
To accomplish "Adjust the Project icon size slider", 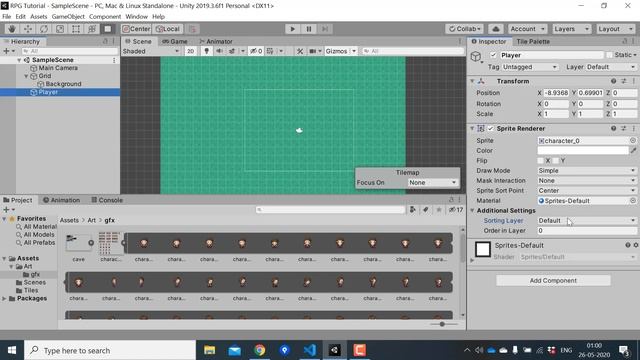I will coord(442,324).
